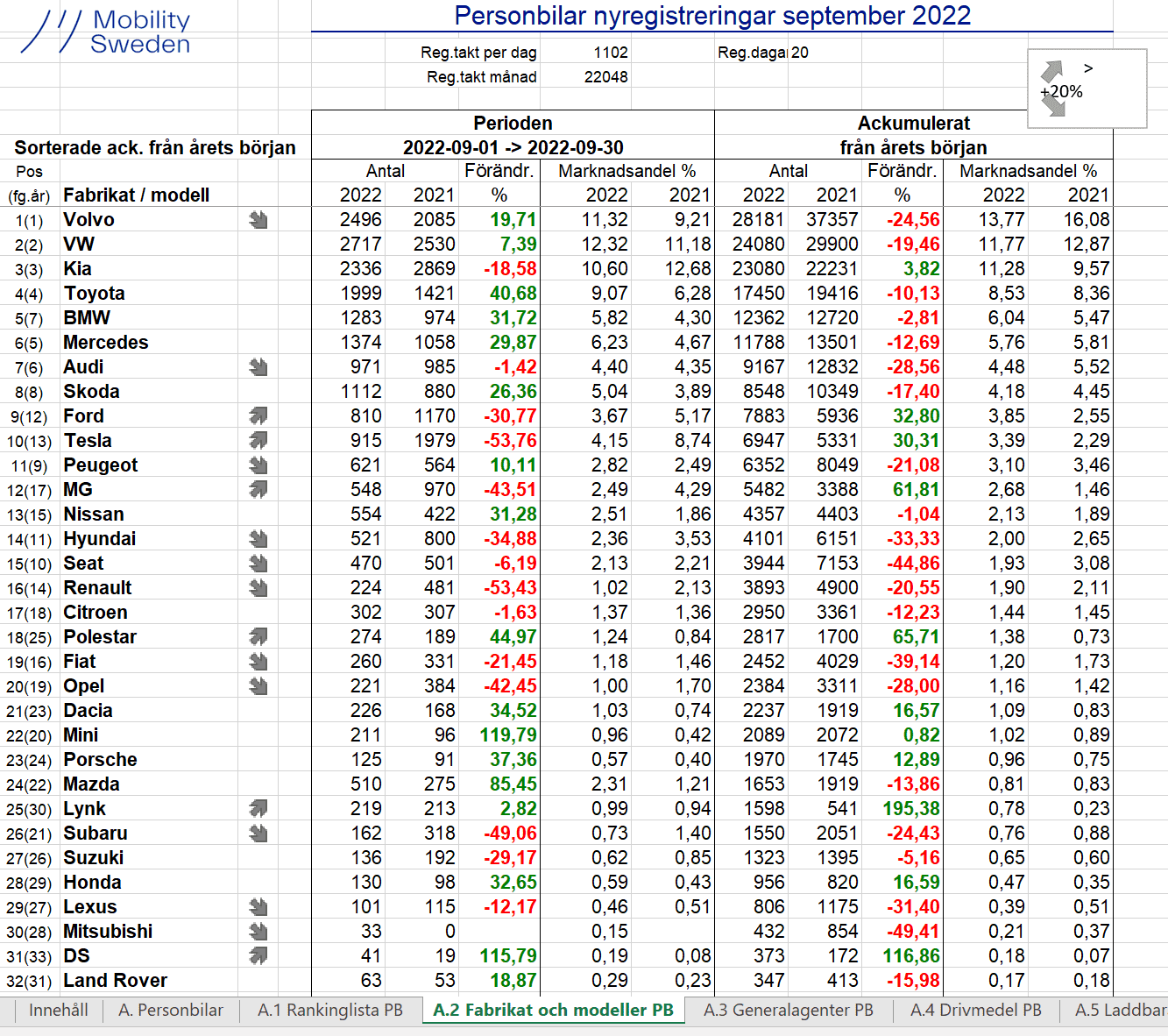Viewport: 1168px width, 1036px height.
Task: Select the A.2 Fabrikat och modeller PB tab
Action: [554, 1011]
